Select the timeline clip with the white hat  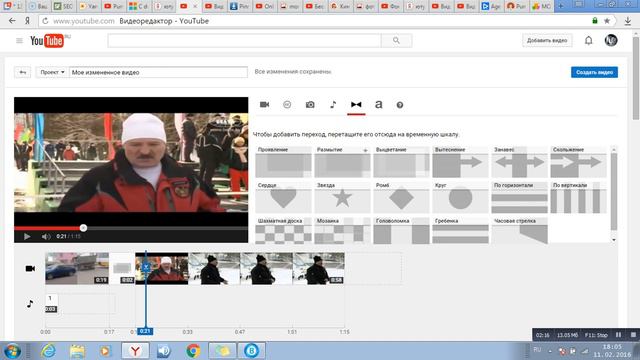click(162, 268)
